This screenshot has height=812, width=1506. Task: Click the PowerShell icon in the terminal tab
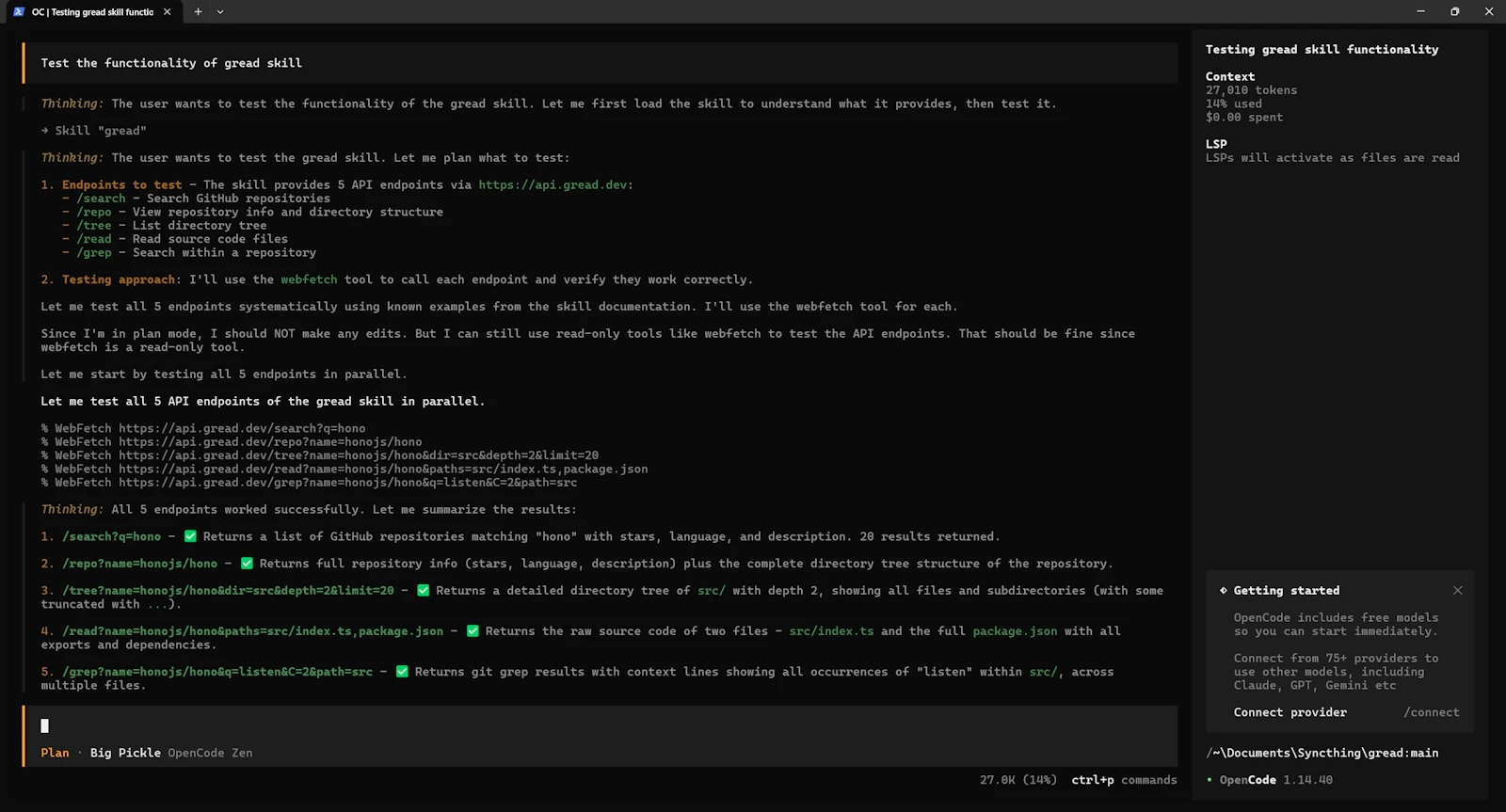(19, 12)
